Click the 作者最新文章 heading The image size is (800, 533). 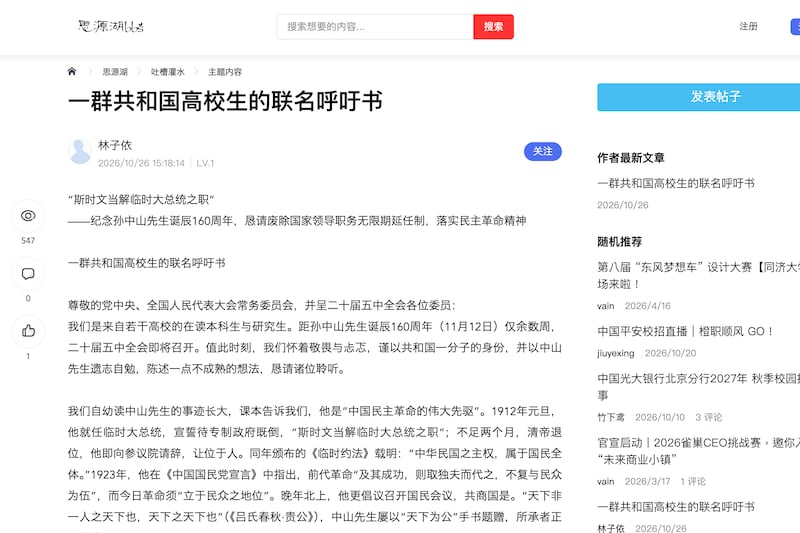(x=631, y=158)
